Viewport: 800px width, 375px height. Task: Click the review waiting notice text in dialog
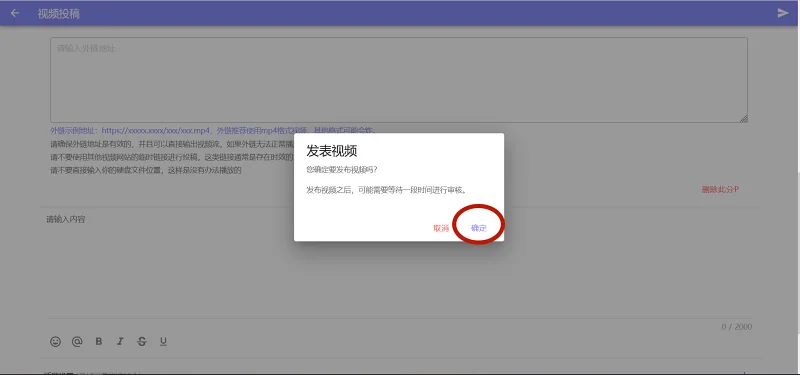pos(387,190)
